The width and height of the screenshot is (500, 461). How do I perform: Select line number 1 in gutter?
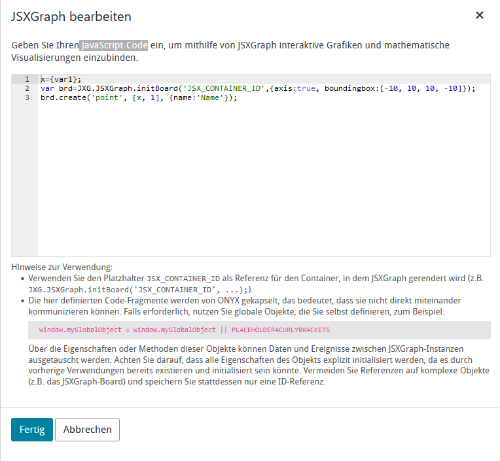click(27, 79)
